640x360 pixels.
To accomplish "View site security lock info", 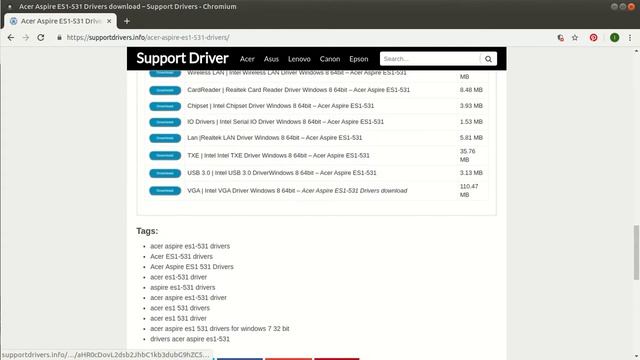I will (59, 38).
